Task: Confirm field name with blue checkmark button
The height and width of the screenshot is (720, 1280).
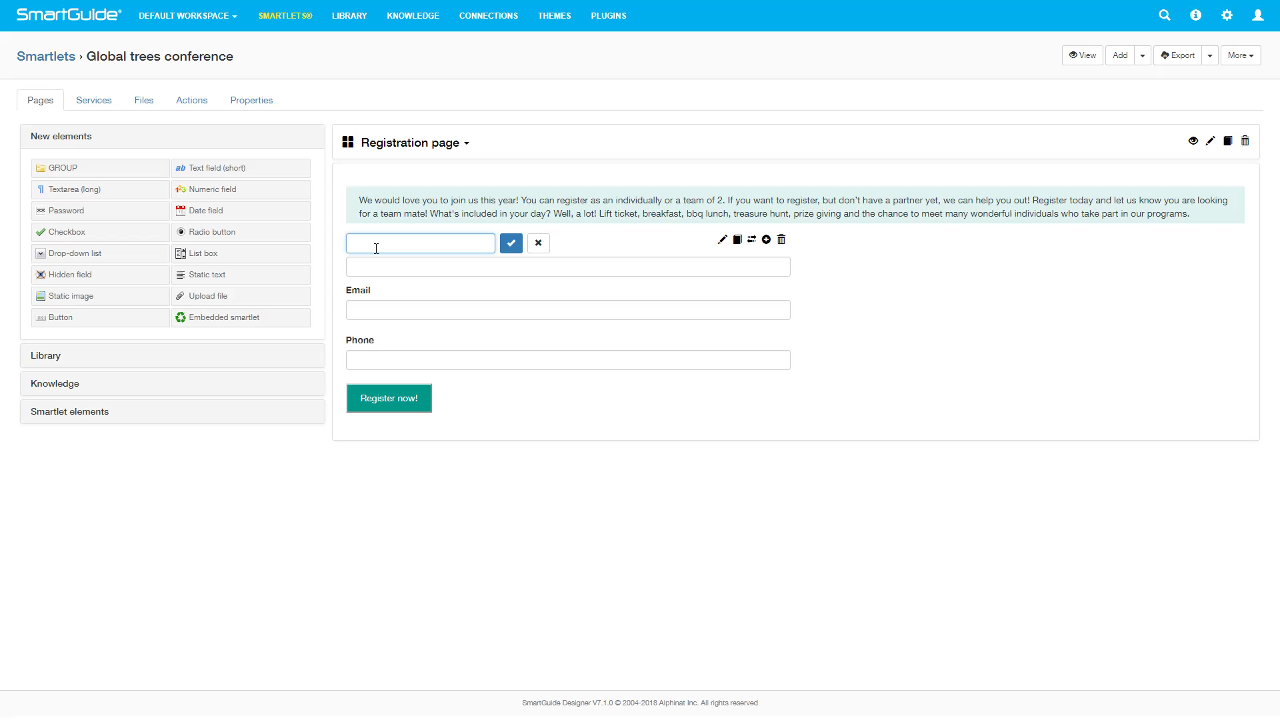Action: pyautogui.click(x=511, y=243)
